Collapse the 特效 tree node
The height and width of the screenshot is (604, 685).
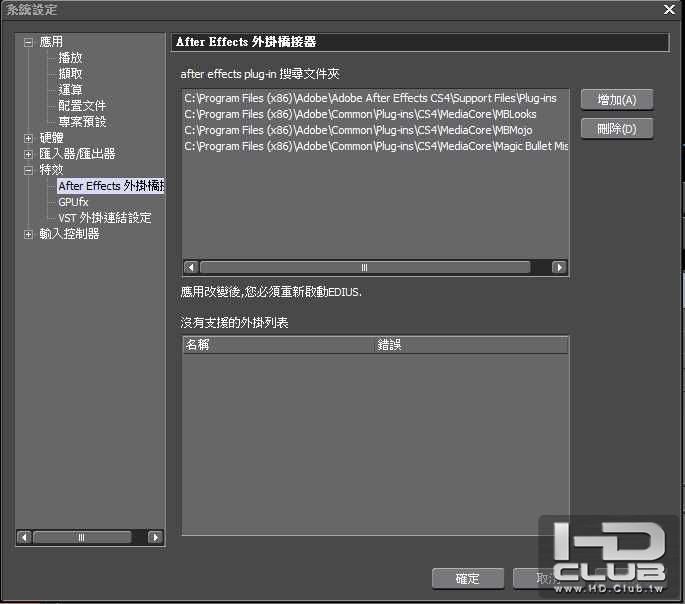pyautogui.click(x=28, y=170)
